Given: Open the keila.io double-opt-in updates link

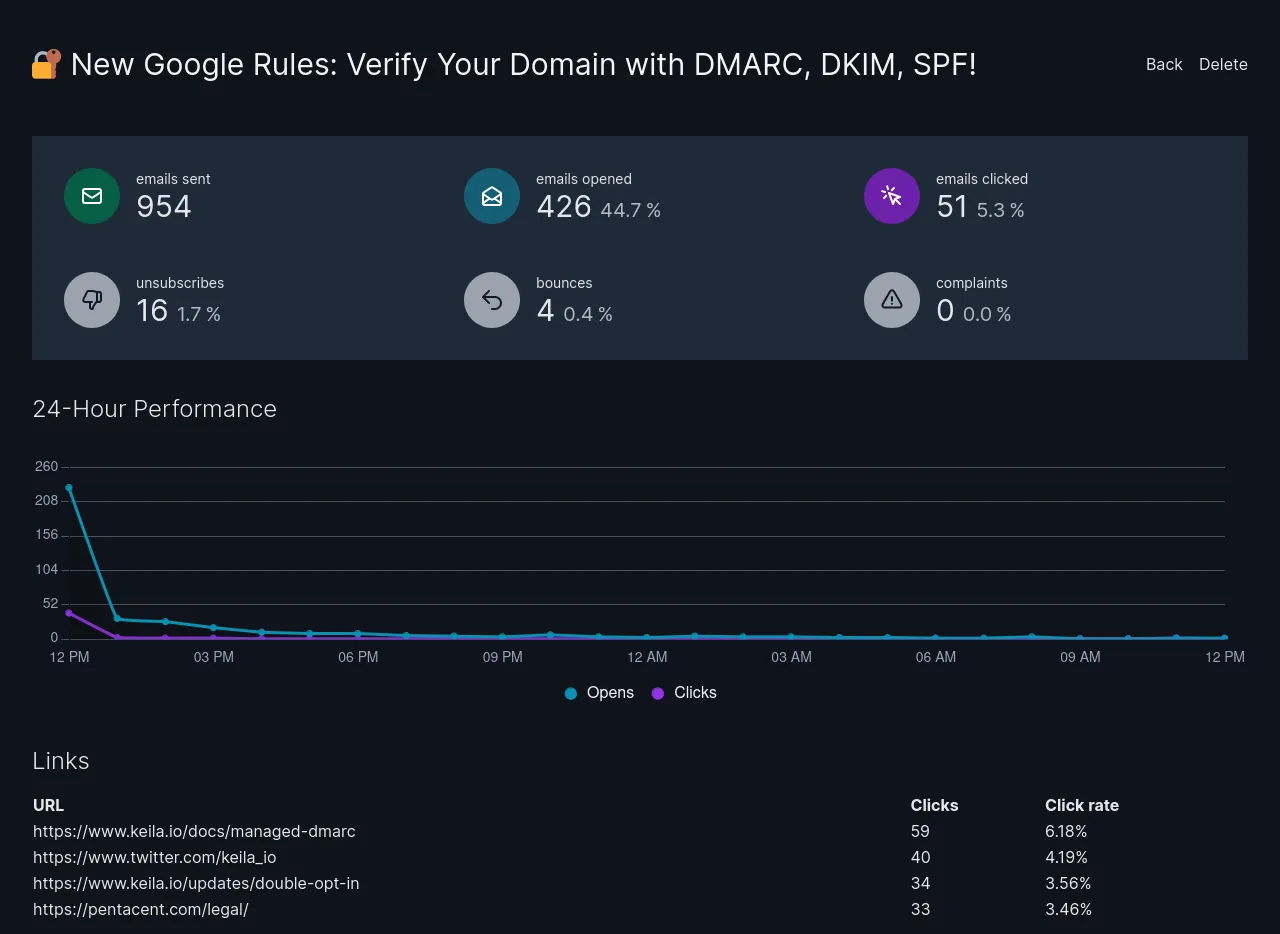Looking at the screenshot, I should 196,883.
